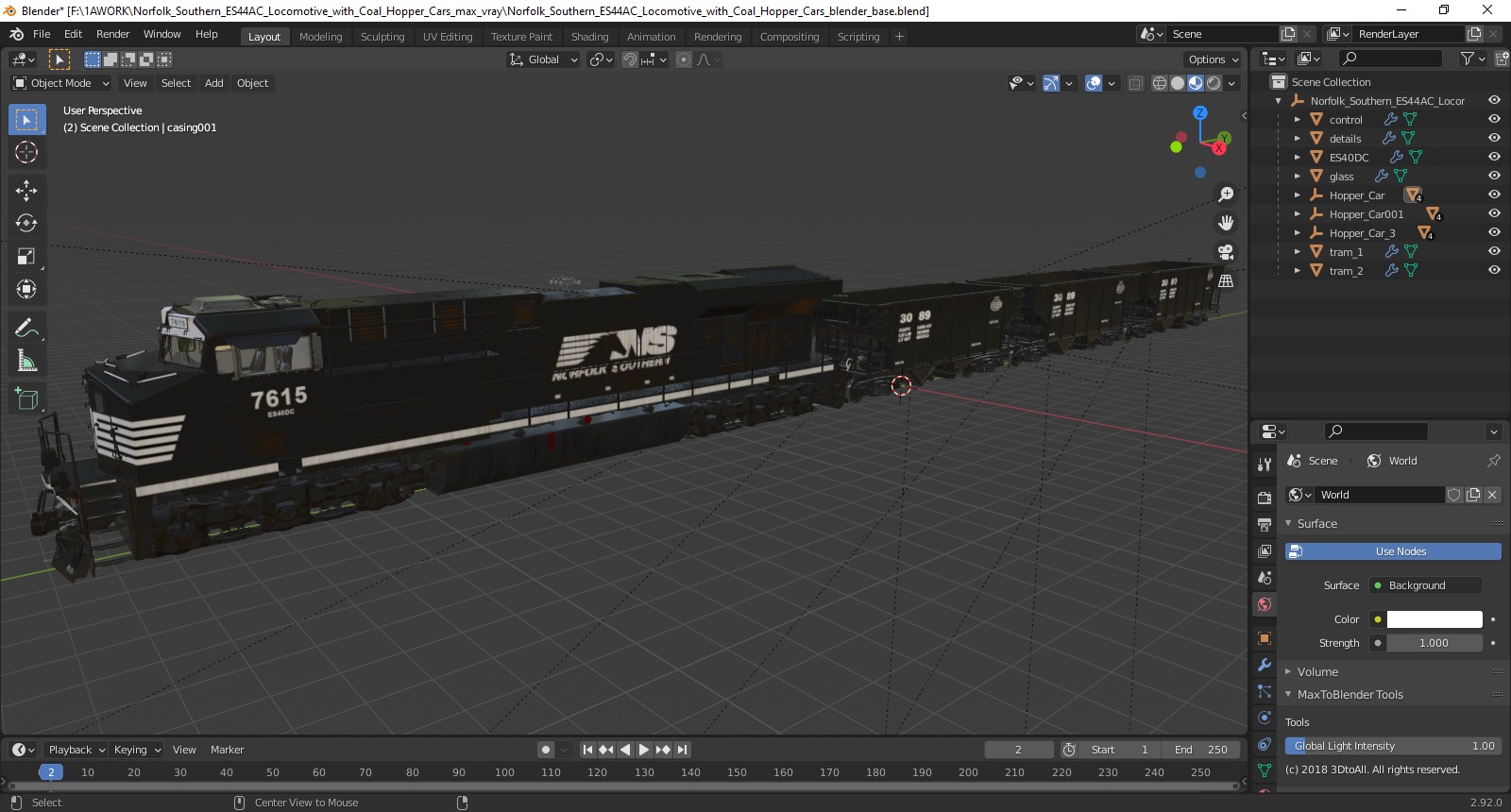Open Render properties tab icon
The height and width of the screenshot is (812, 1511).
click(x=1265, y=498)
